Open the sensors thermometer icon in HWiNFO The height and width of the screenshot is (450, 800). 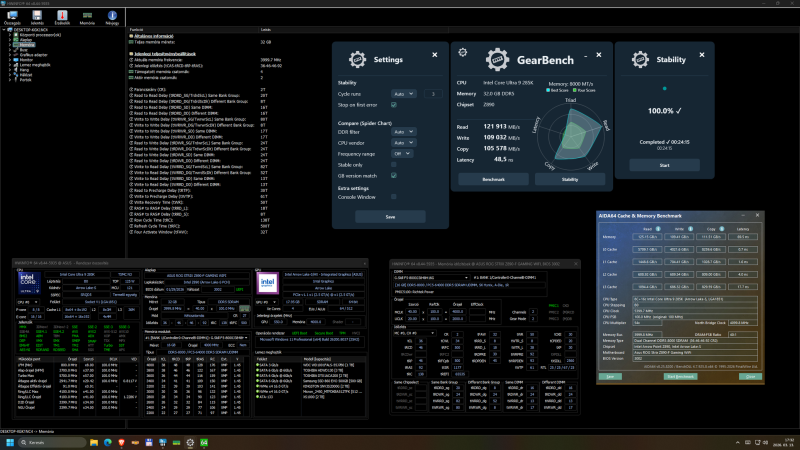coord(62,17)
